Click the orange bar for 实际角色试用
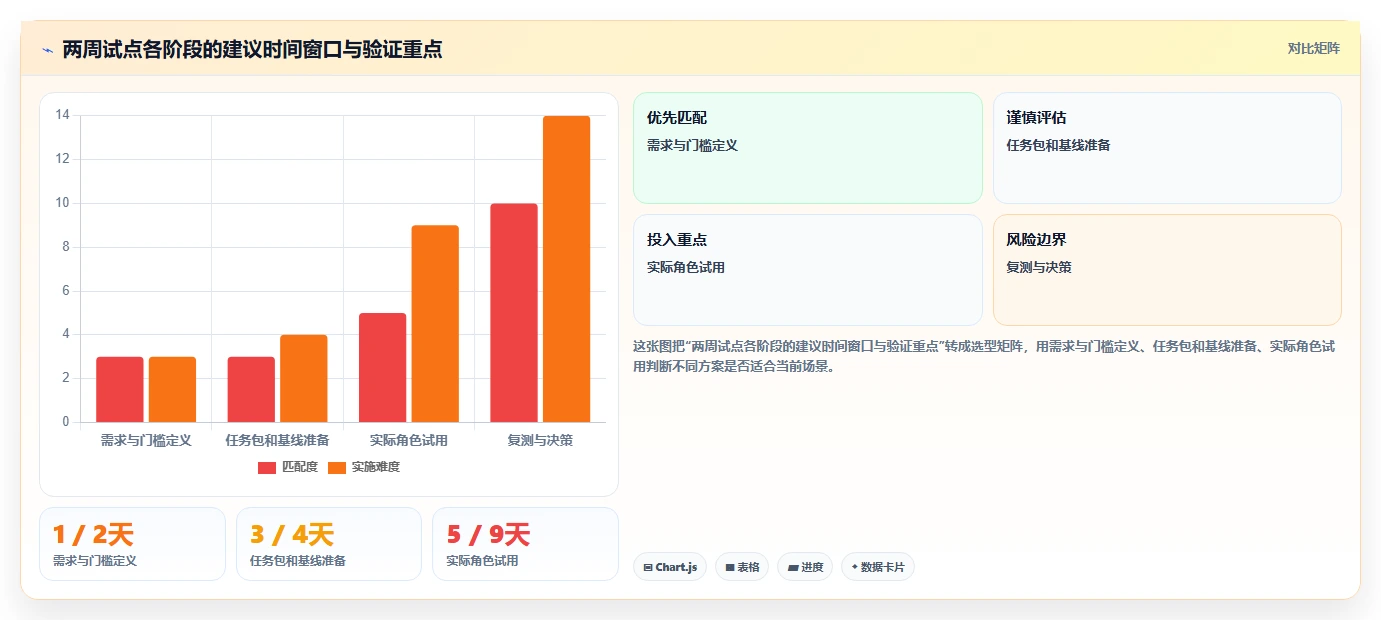 [x=435, y=323]
